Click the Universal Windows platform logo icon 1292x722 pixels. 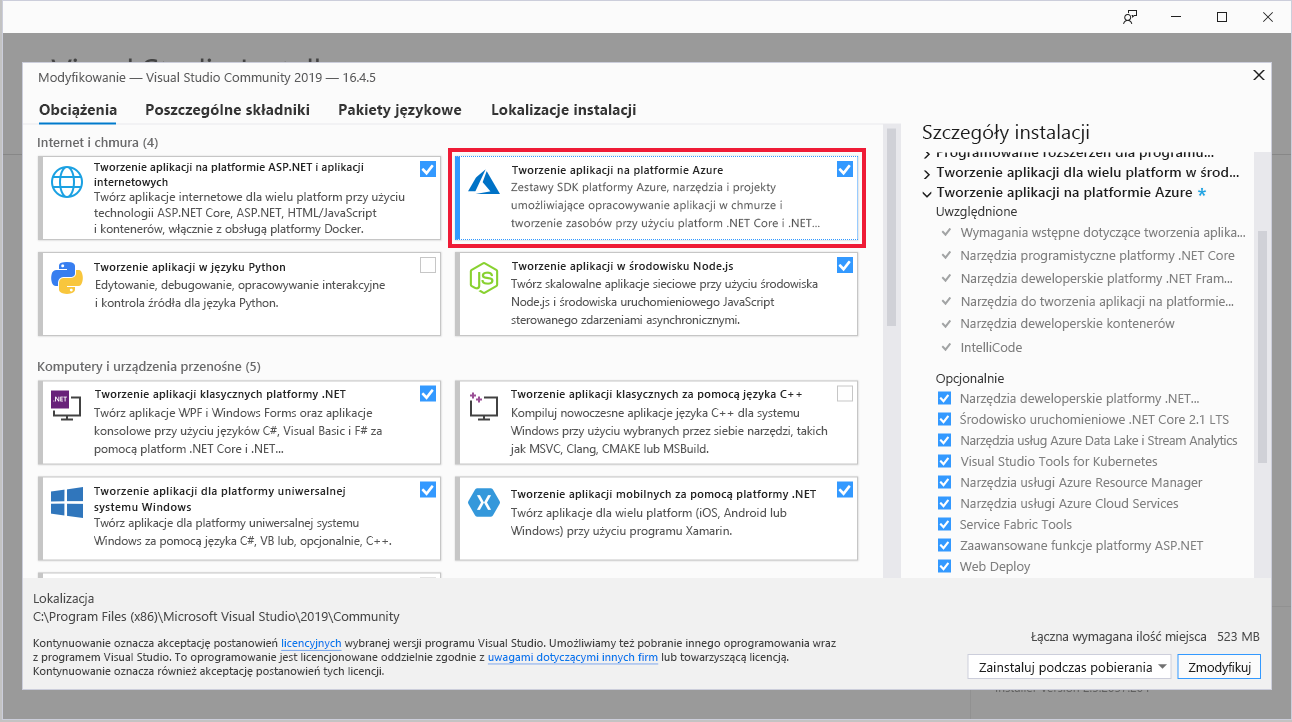pyautogui.click(x=67, y=502)
